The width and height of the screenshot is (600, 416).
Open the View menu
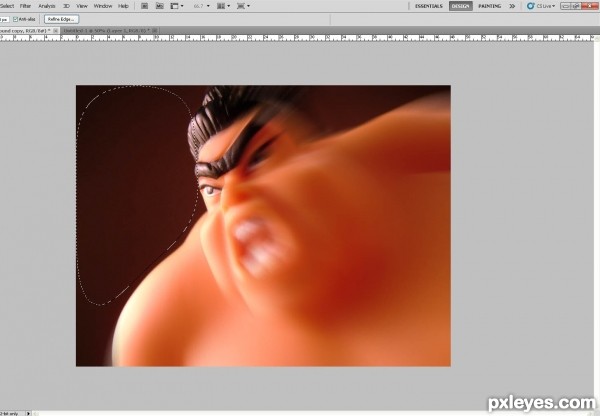82,6
